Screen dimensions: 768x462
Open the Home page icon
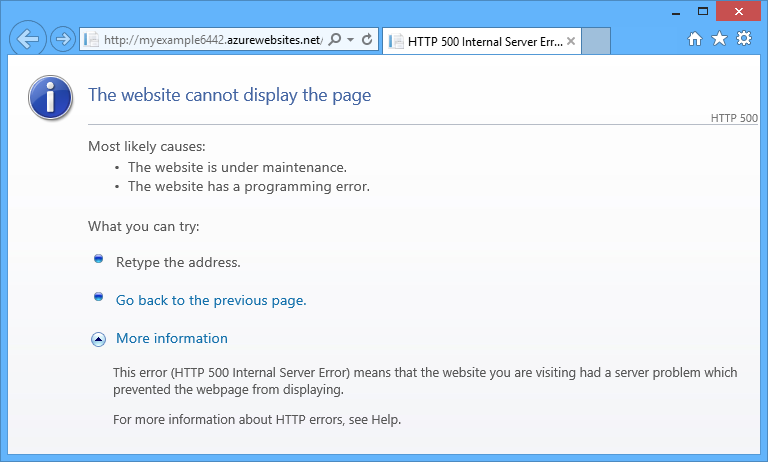[695, 39]
